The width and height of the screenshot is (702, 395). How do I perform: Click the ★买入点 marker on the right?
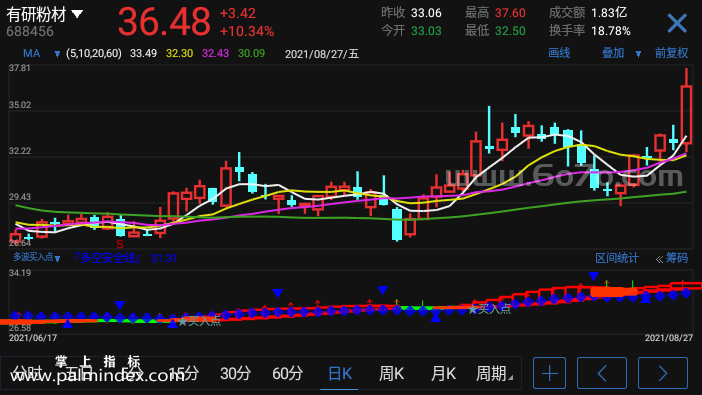pyautogui.click(x=489, y=309)
